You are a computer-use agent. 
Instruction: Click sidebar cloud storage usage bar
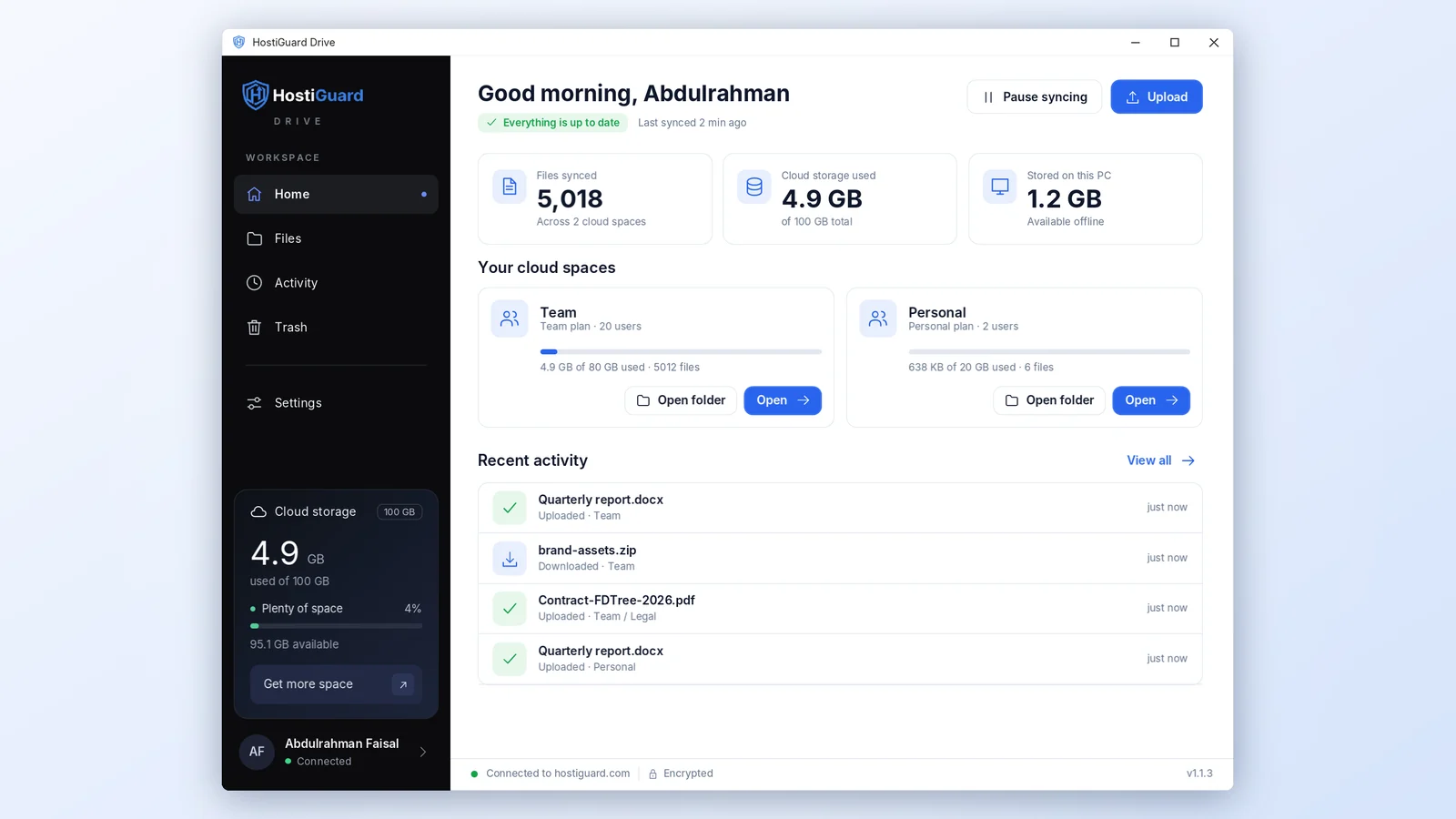click(336, 626)
